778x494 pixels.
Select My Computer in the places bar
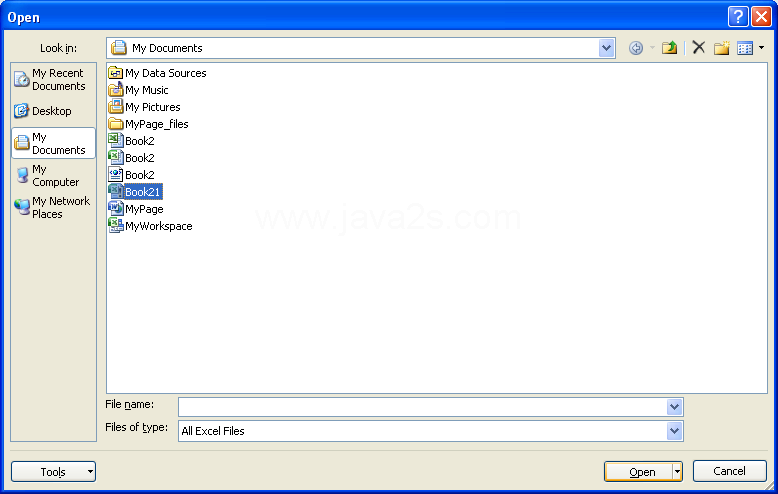click(x=54, y=176)
